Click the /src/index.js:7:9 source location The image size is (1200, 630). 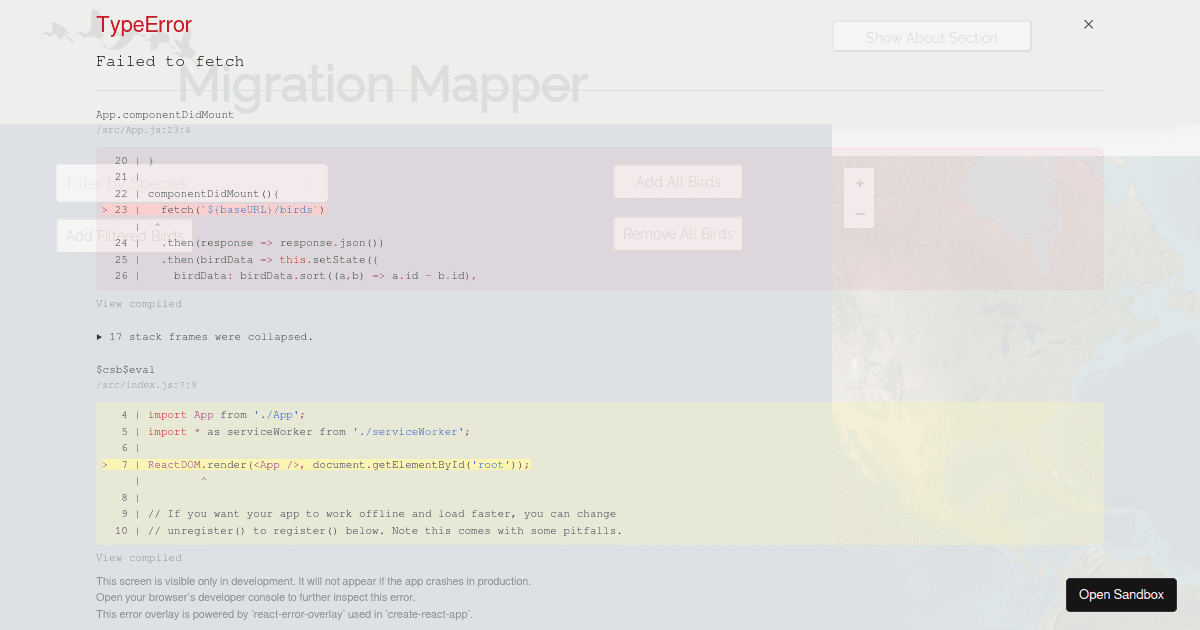(145, 384)
